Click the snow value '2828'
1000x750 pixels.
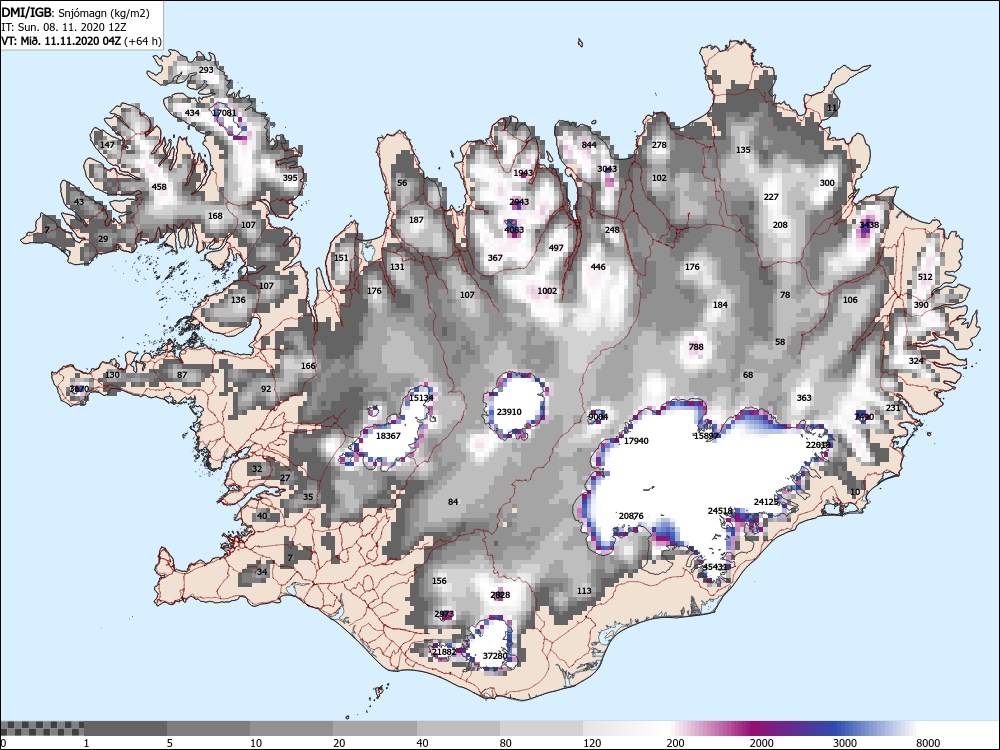pos(500,595)
